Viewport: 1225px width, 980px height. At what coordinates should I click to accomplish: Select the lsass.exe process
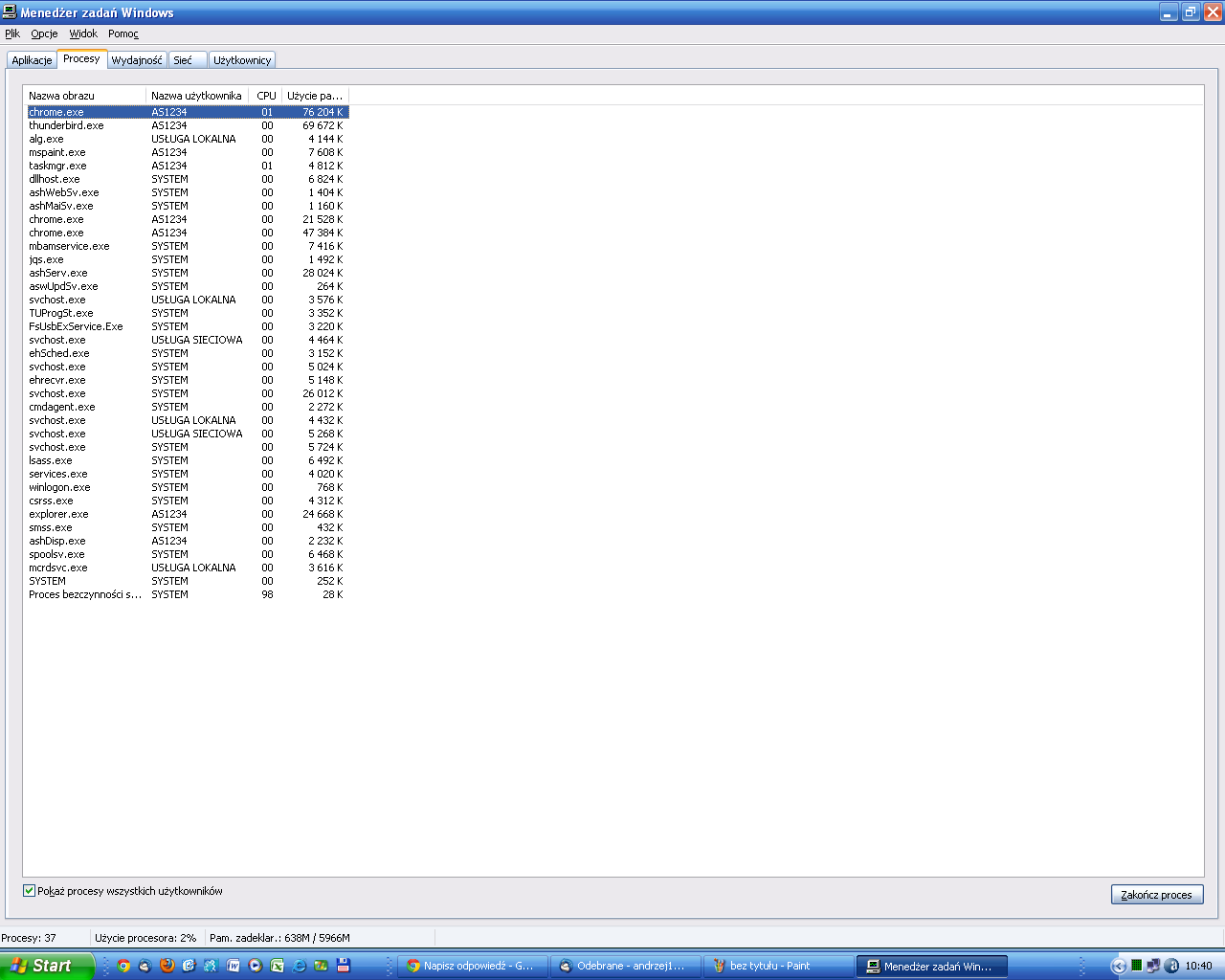point(188,460)
